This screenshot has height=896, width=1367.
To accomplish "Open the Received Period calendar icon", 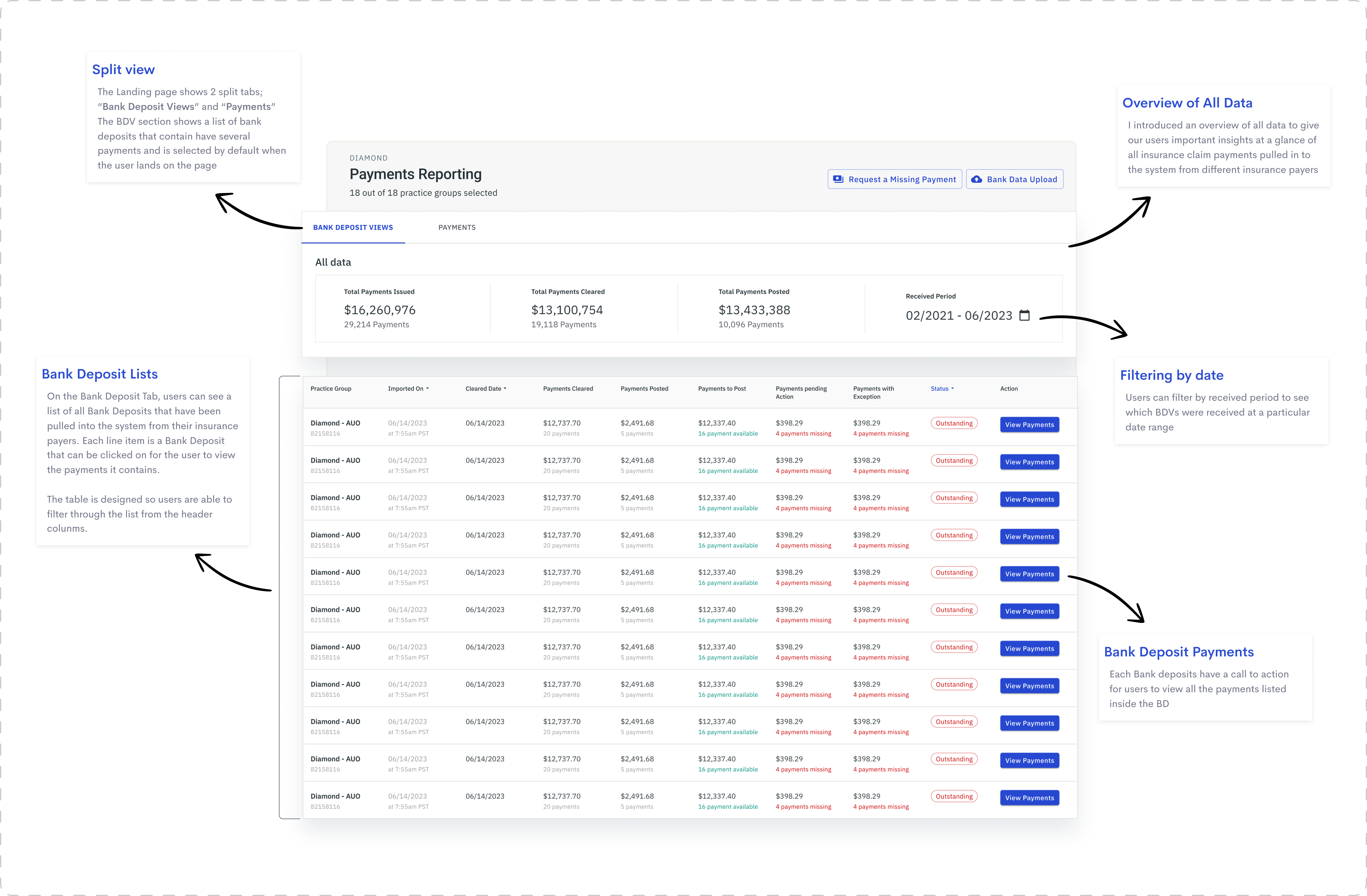I will [x=1024, y=315].
